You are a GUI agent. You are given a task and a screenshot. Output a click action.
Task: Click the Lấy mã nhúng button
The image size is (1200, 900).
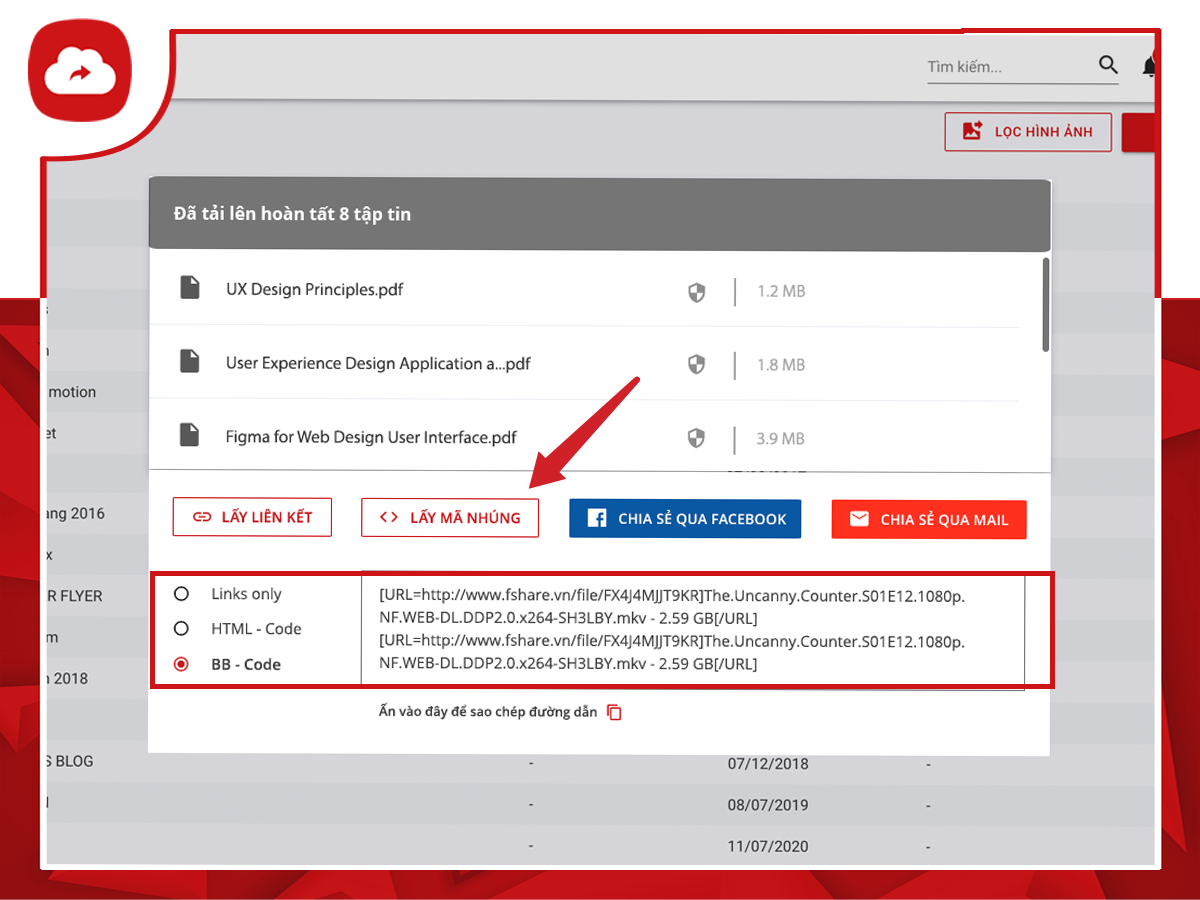coord(449,518)
